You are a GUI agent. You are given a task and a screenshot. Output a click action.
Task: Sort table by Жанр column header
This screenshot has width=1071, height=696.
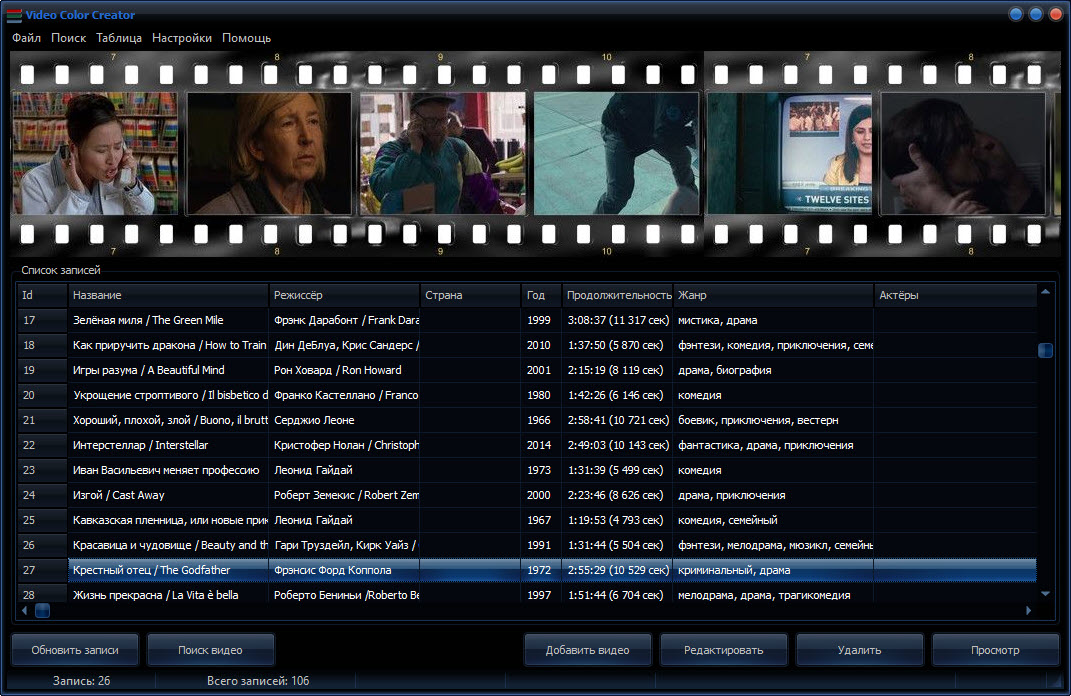[773, 295]
